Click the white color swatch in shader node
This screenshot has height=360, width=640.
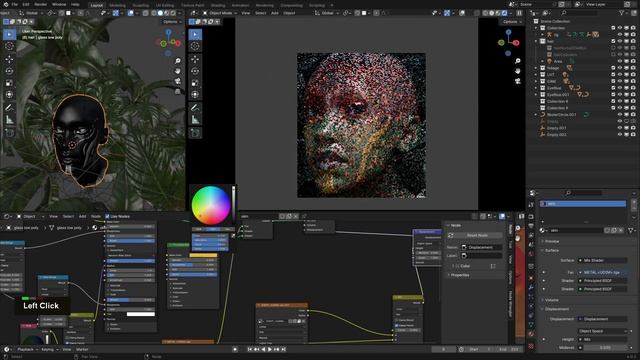click(141, 314)
